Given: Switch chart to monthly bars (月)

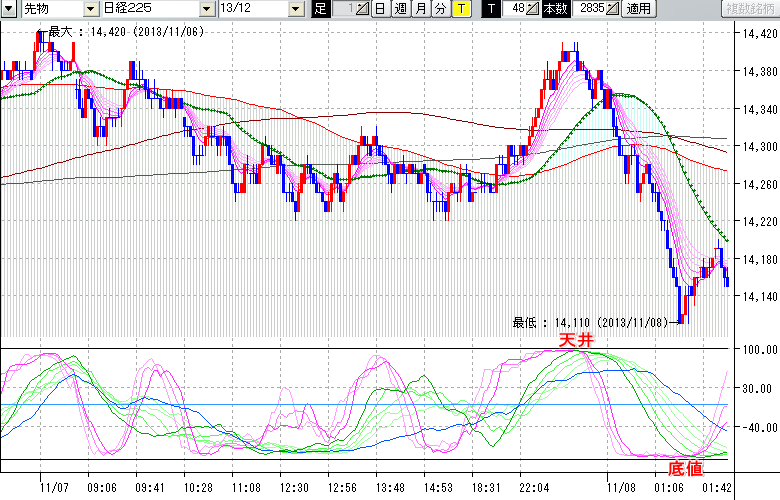Looking at the screenshot, I should click(x=421, y=9).
